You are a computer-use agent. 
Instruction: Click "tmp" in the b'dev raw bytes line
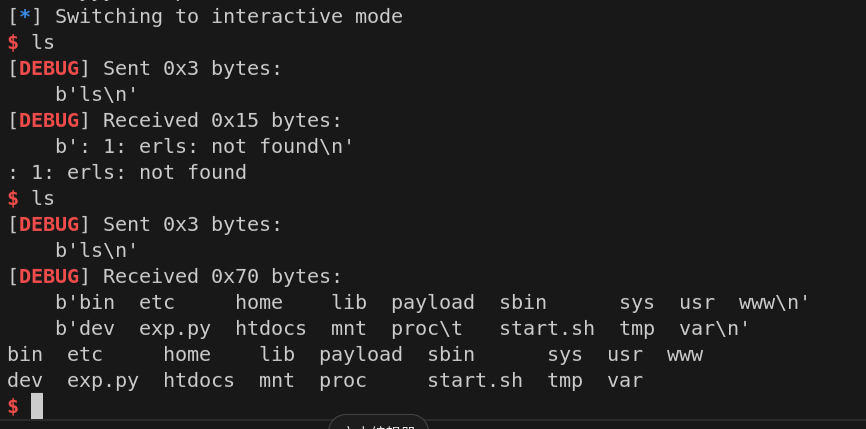[637, 328]
